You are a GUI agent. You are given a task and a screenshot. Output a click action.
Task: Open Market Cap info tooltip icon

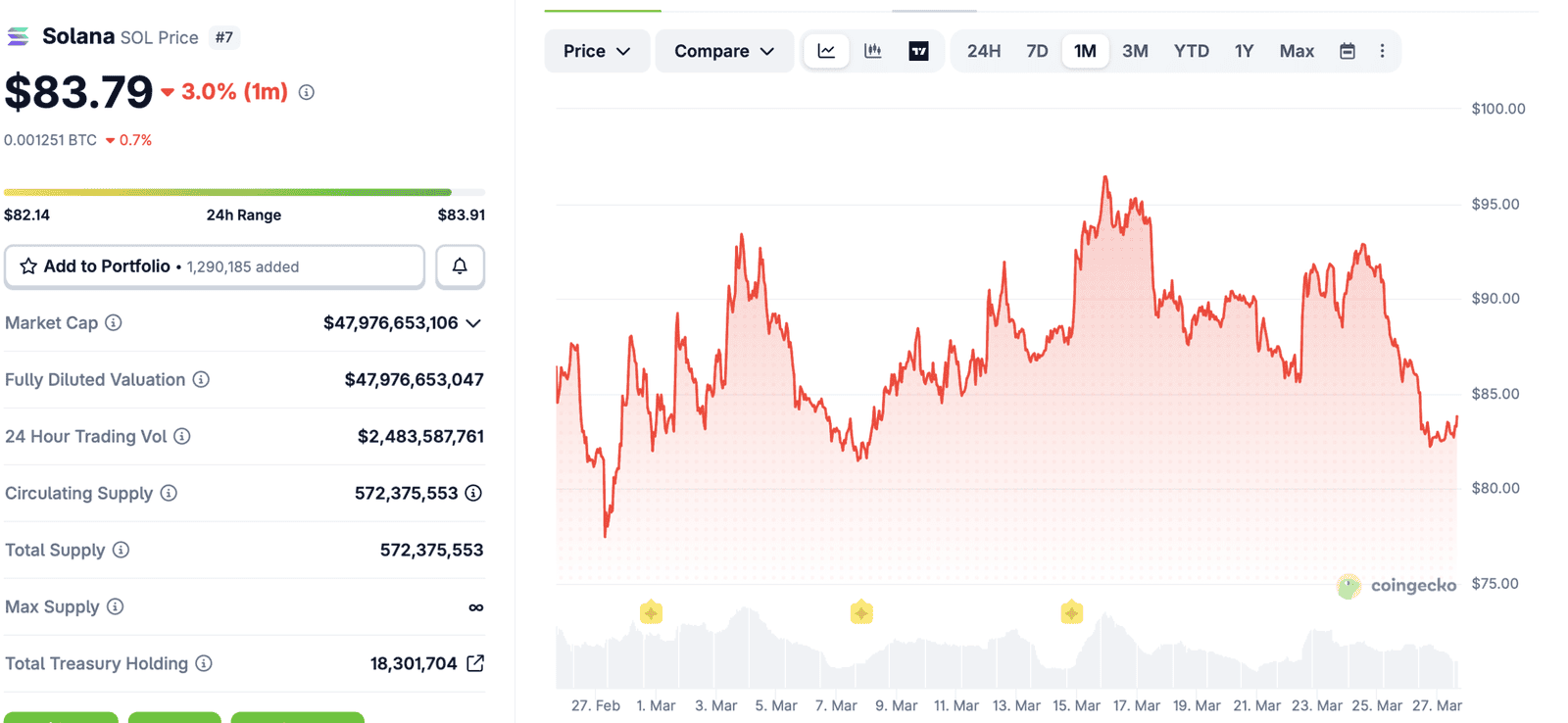114,322
